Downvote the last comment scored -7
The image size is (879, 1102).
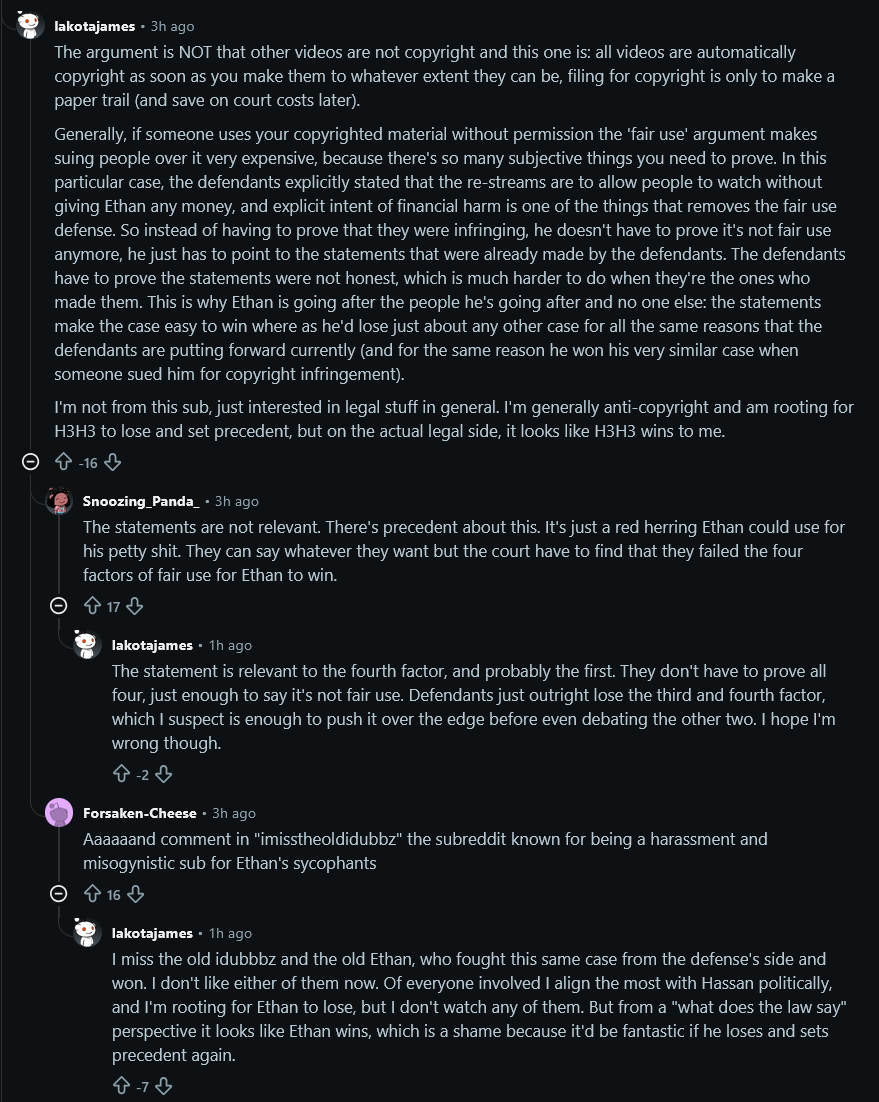[164, 1086]
